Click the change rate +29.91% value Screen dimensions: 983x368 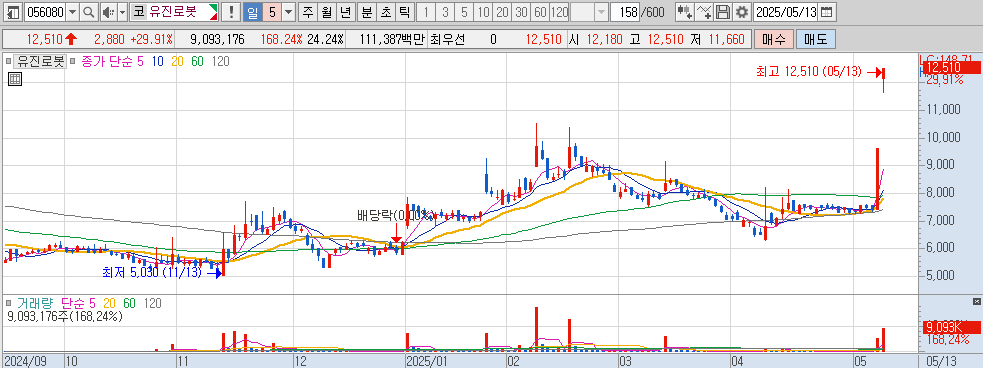point(151,39)
